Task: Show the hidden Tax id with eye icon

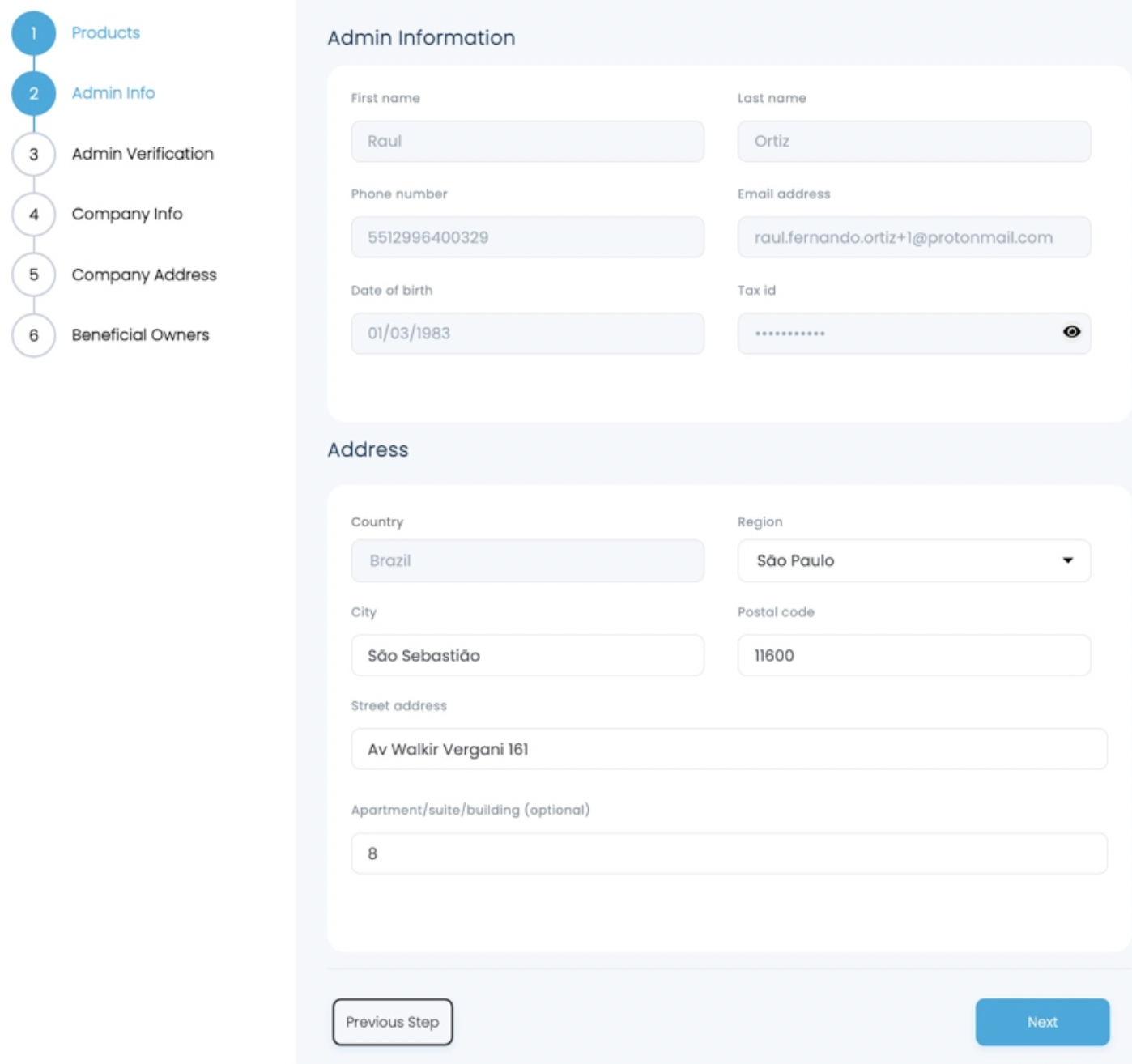Action: pos(1071,332)
